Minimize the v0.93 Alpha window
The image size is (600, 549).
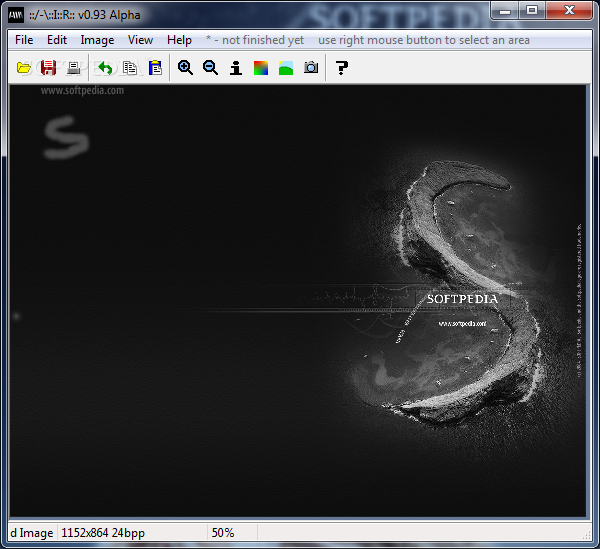505,11
